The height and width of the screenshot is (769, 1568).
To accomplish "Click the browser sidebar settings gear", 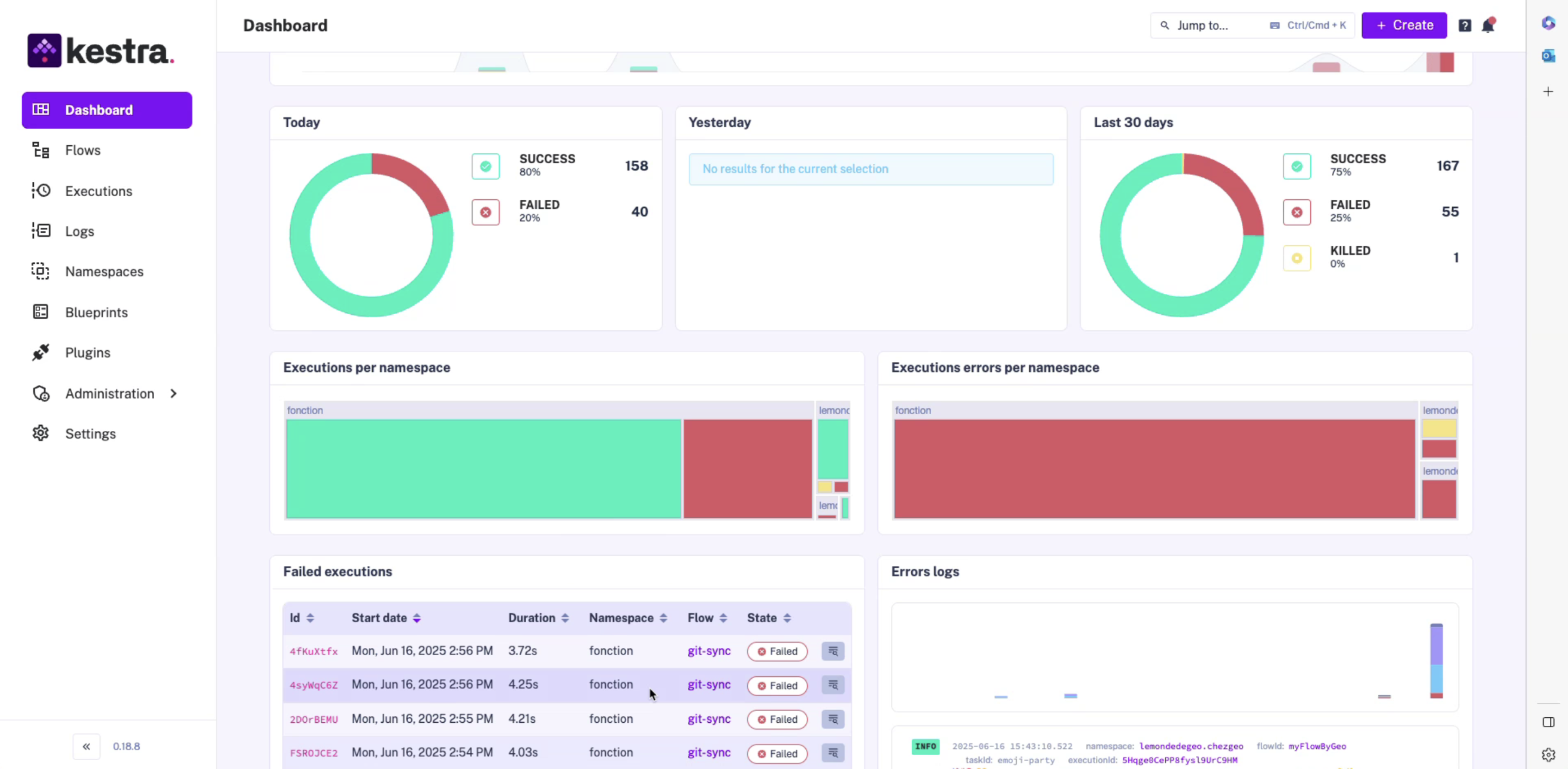I will (x=1548, y=754).
